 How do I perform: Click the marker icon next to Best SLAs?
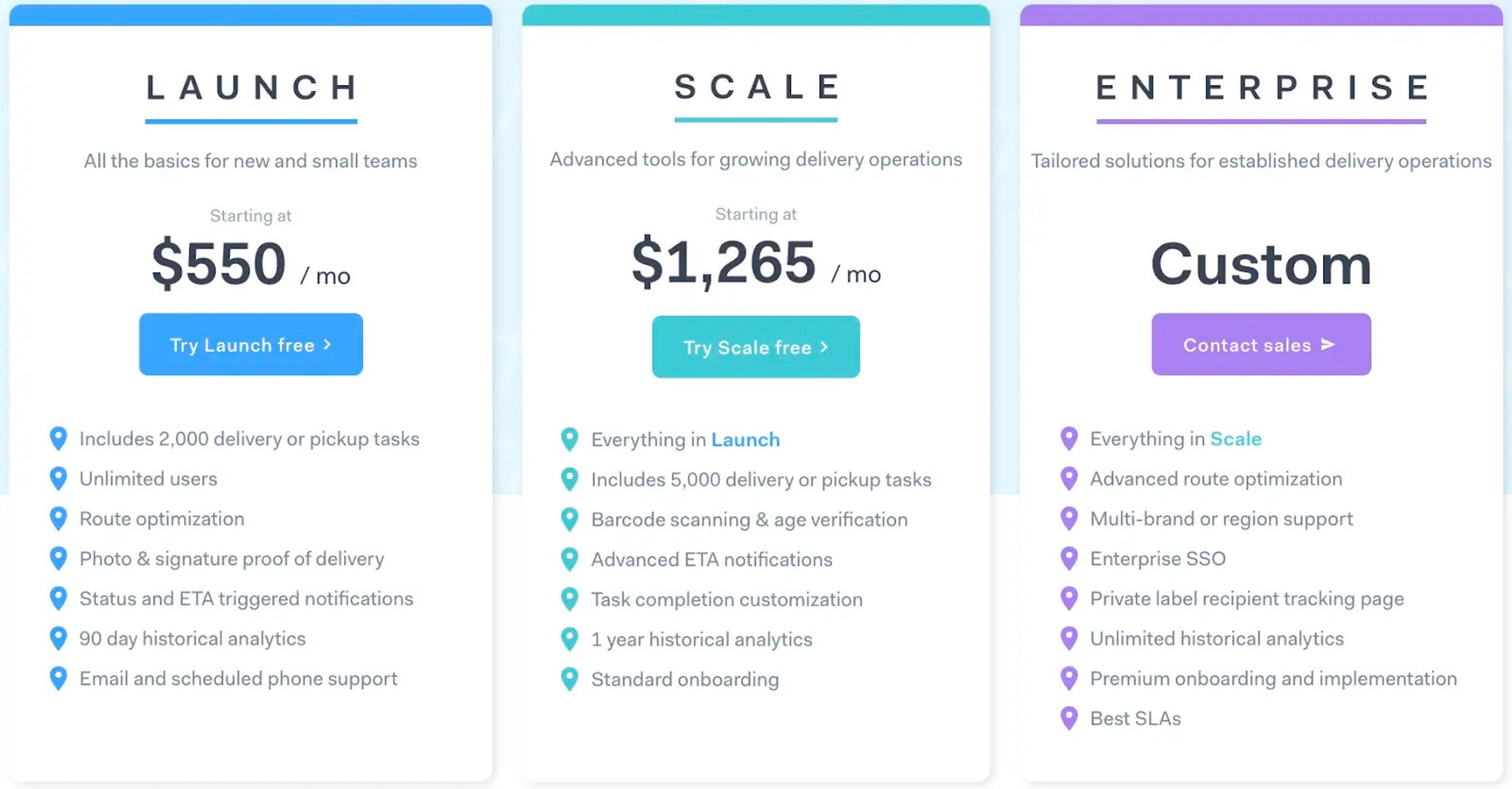[1070, 718]
